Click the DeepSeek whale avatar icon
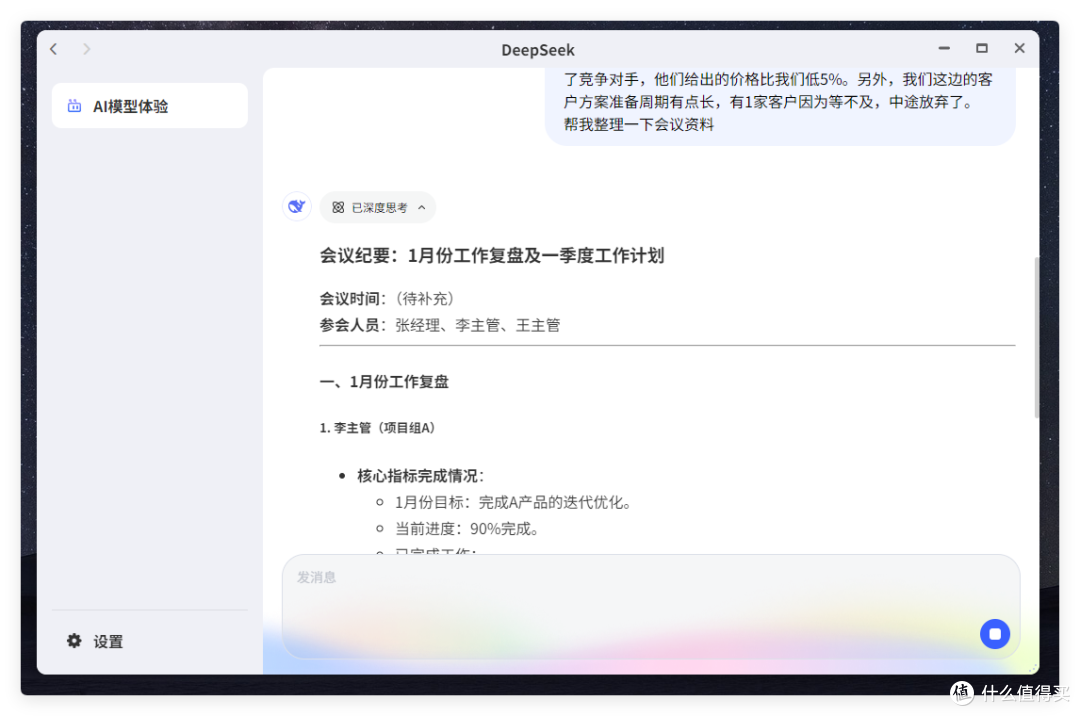The height and width of the screenshot is (716, 1080). tap(297, 207)
